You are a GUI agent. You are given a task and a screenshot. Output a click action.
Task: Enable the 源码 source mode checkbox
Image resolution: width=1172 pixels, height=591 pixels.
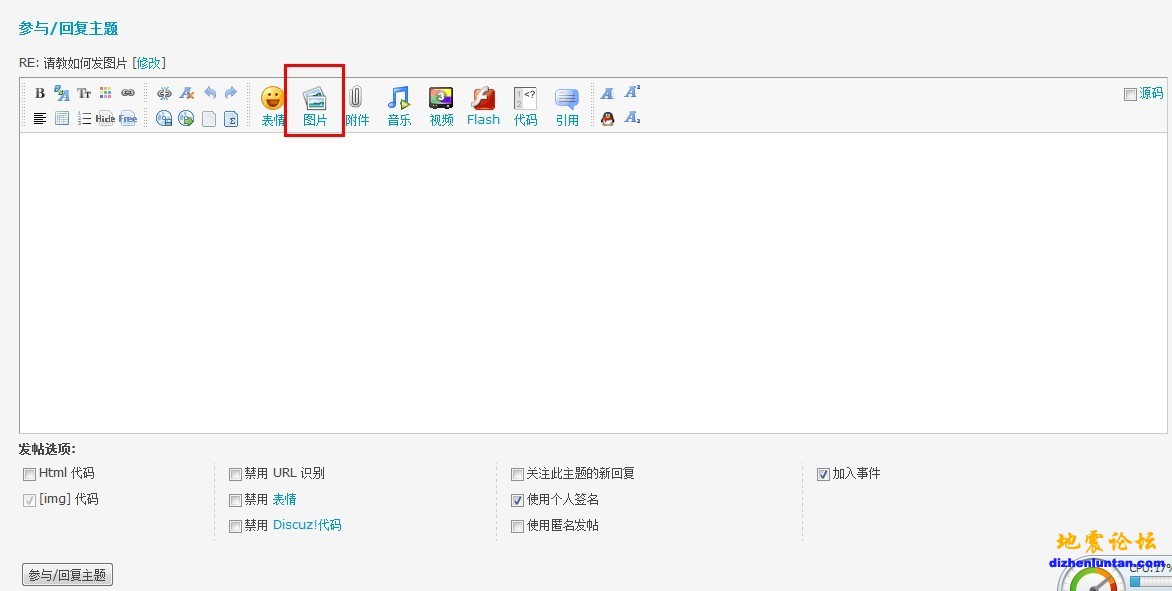click(1130, 94)
